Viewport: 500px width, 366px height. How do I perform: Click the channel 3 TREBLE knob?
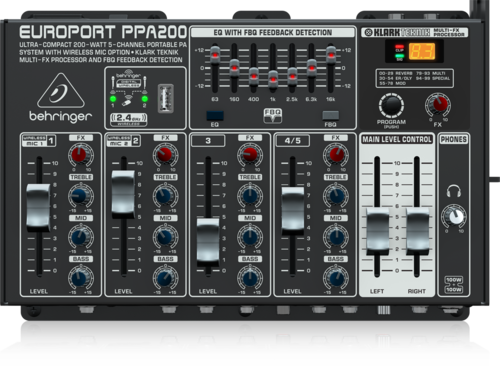pos(250,196)
